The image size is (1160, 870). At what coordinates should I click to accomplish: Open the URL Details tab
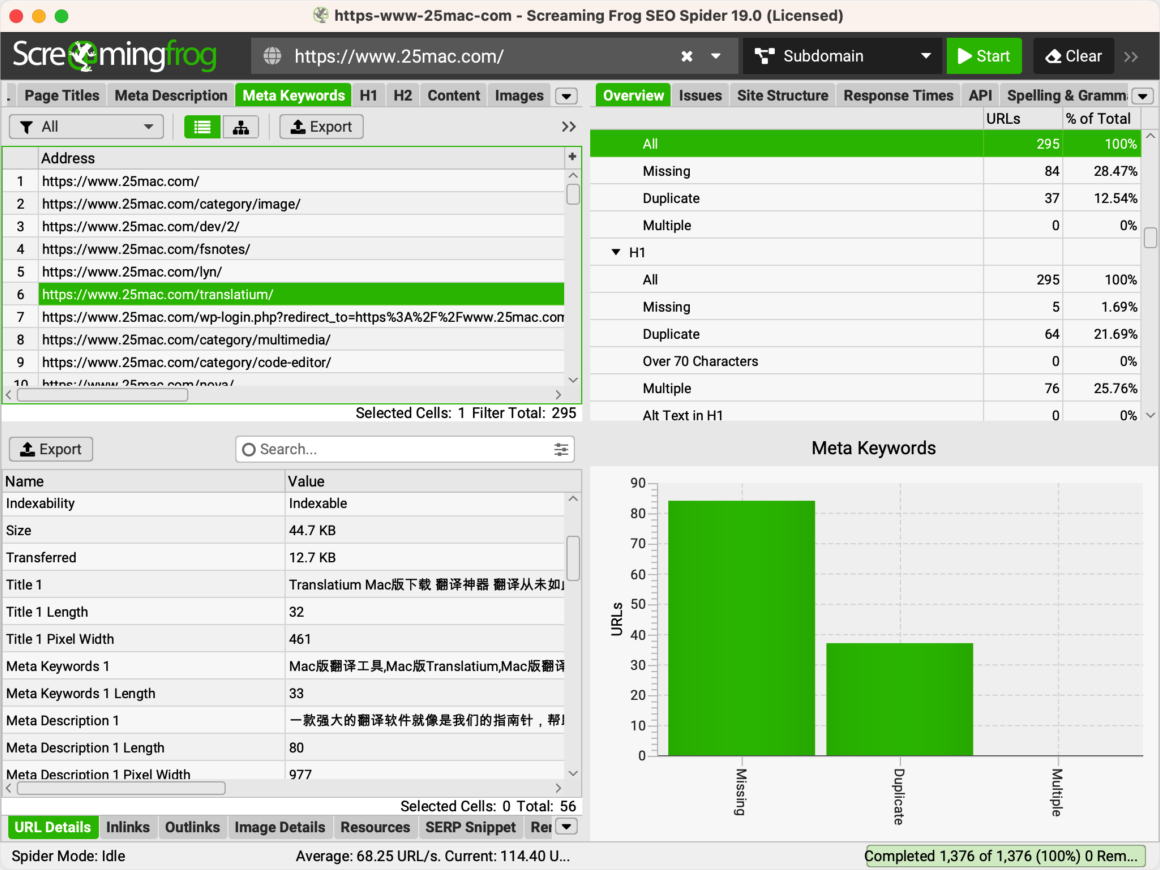53,827
